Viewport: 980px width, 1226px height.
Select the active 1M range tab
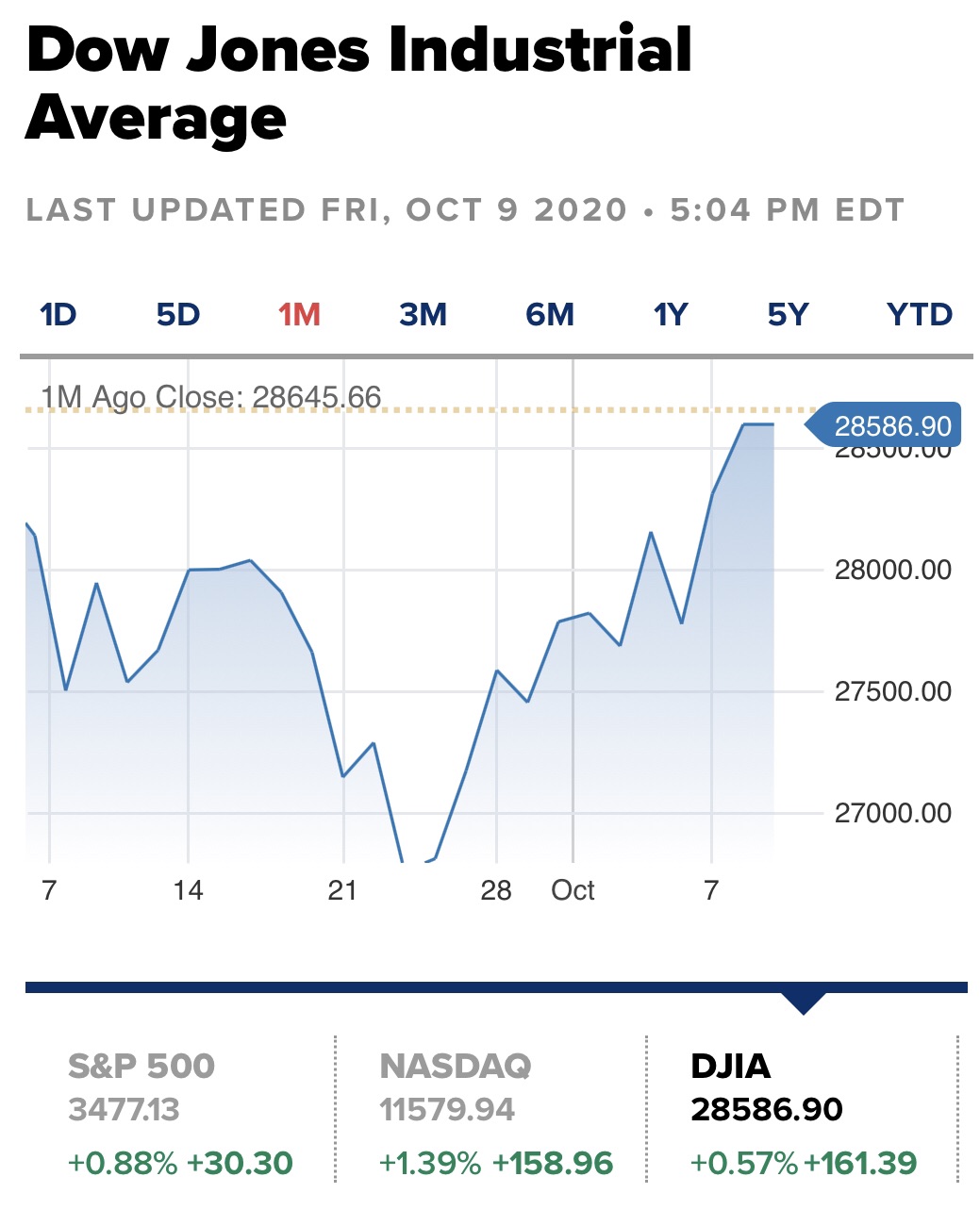[x=299, y=314]
